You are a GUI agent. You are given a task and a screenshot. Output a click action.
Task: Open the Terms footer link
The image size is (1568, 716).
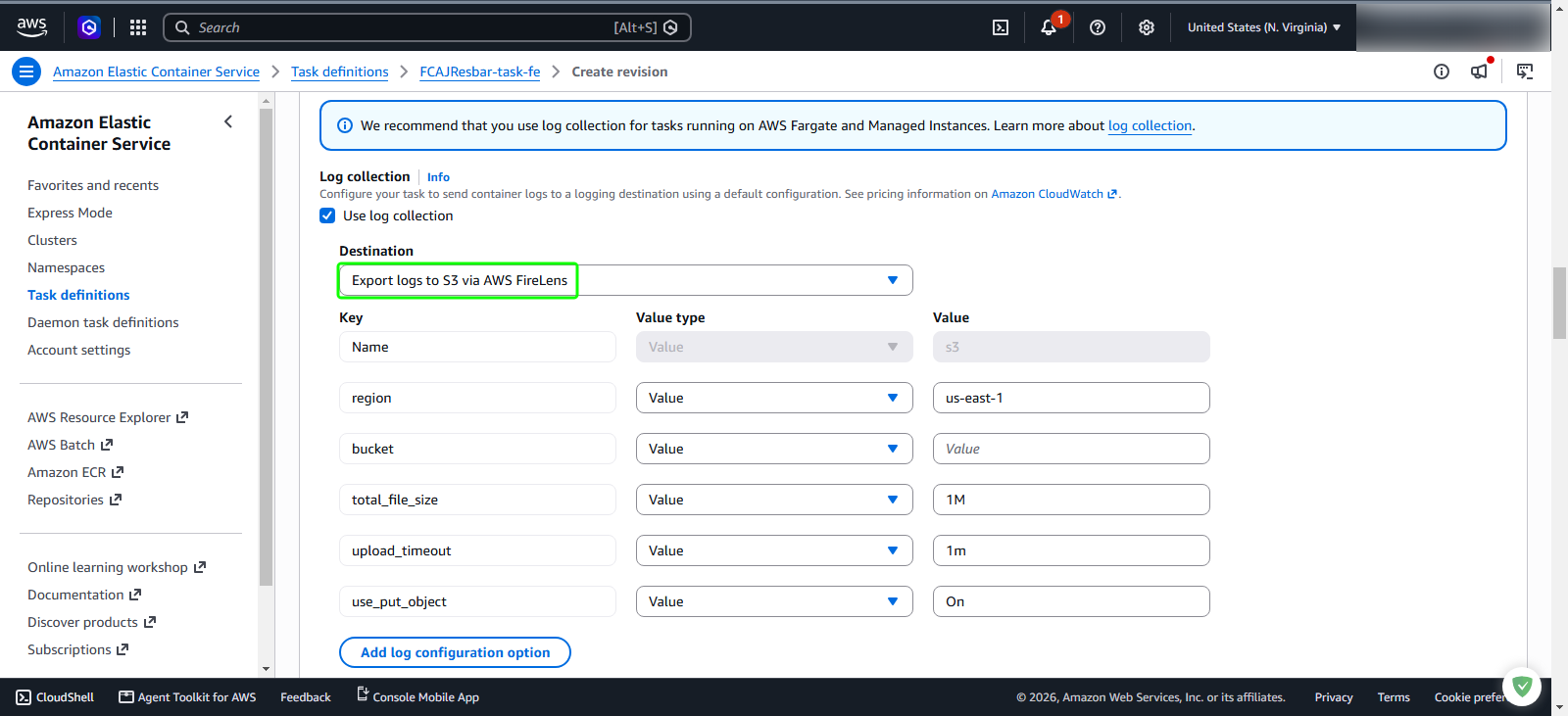tap(1394, 697)
